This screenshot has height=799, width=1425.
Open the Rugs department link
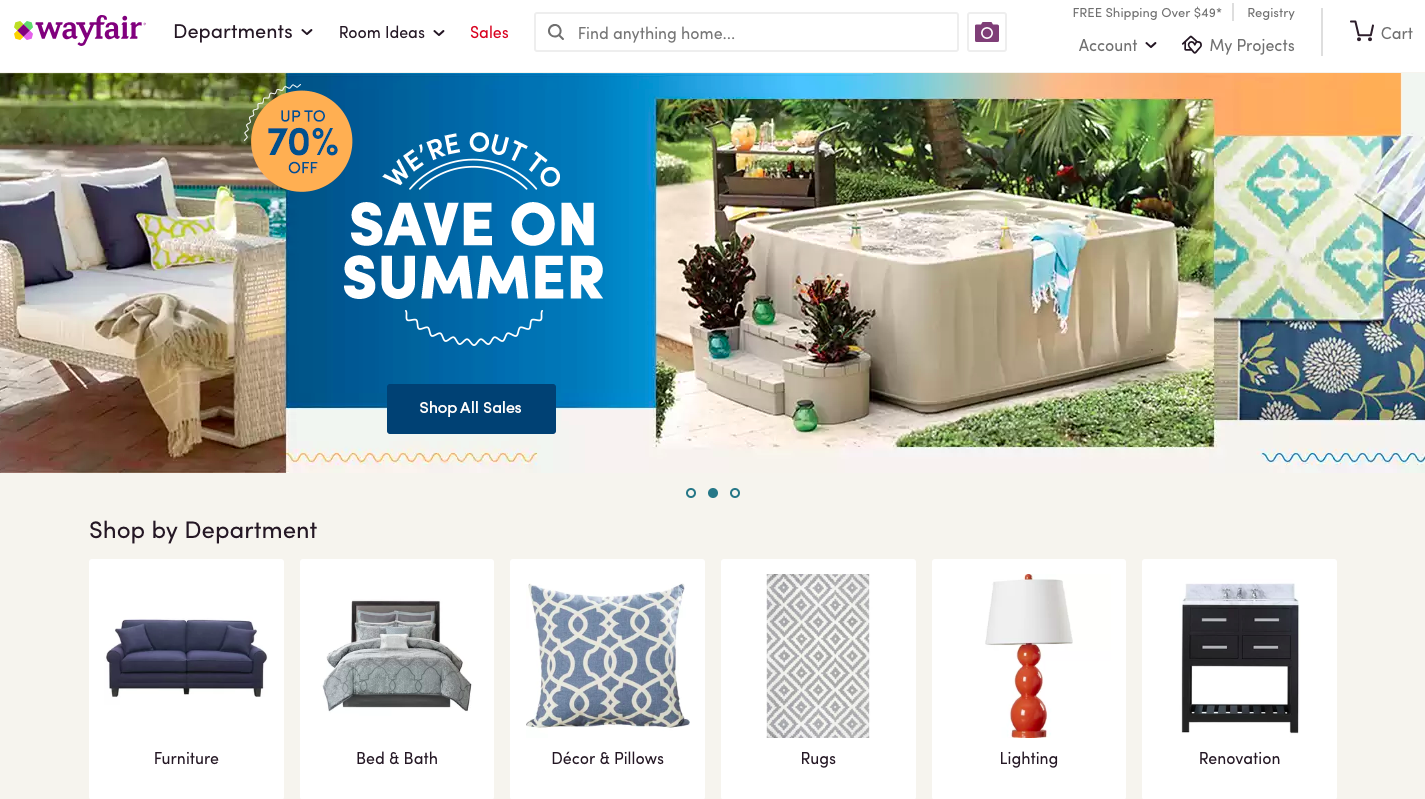(x=818, y=758)
